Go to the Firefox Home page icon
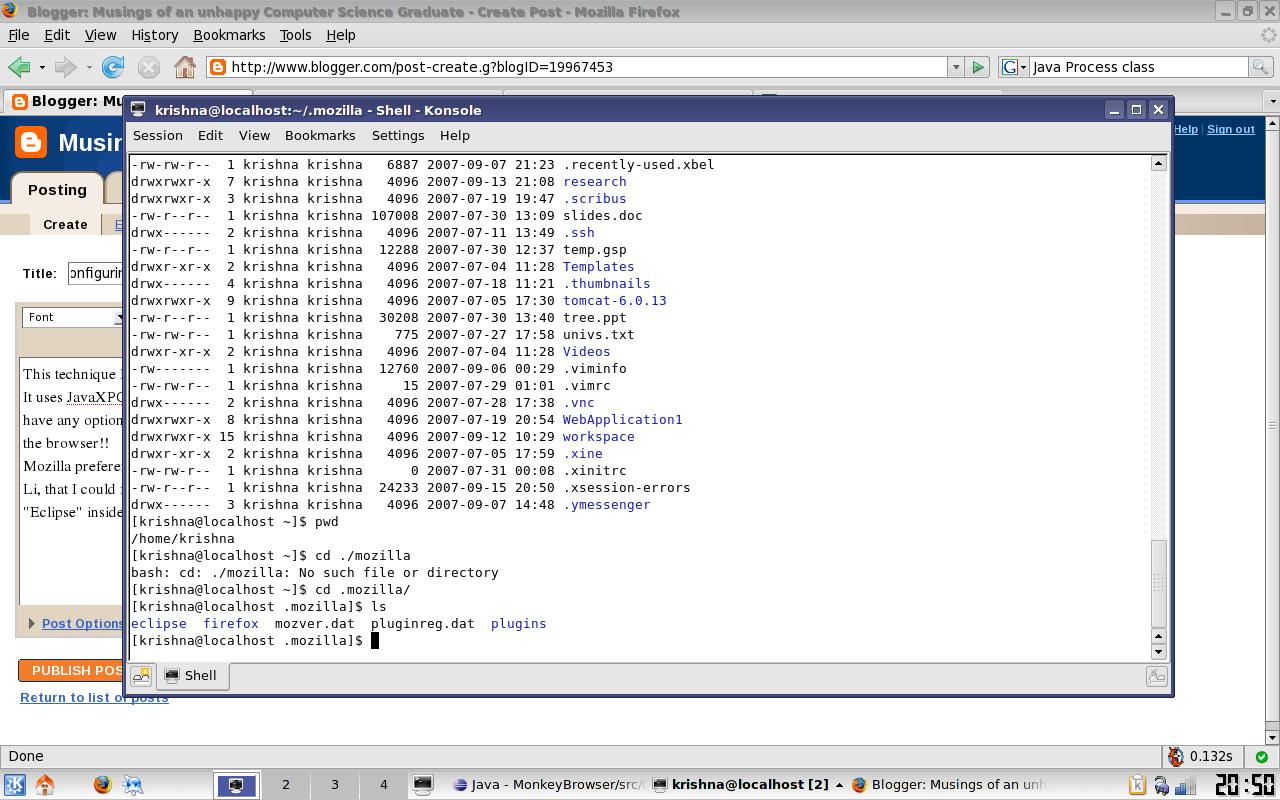 click(x=185, y=67)
